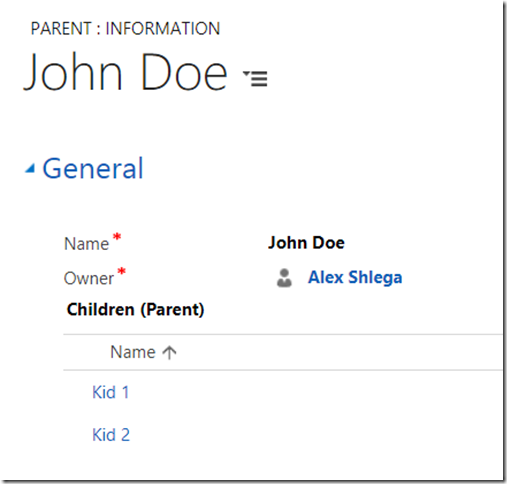Click the Owner field label
This screenshot has width=507, height=484.
89,278
